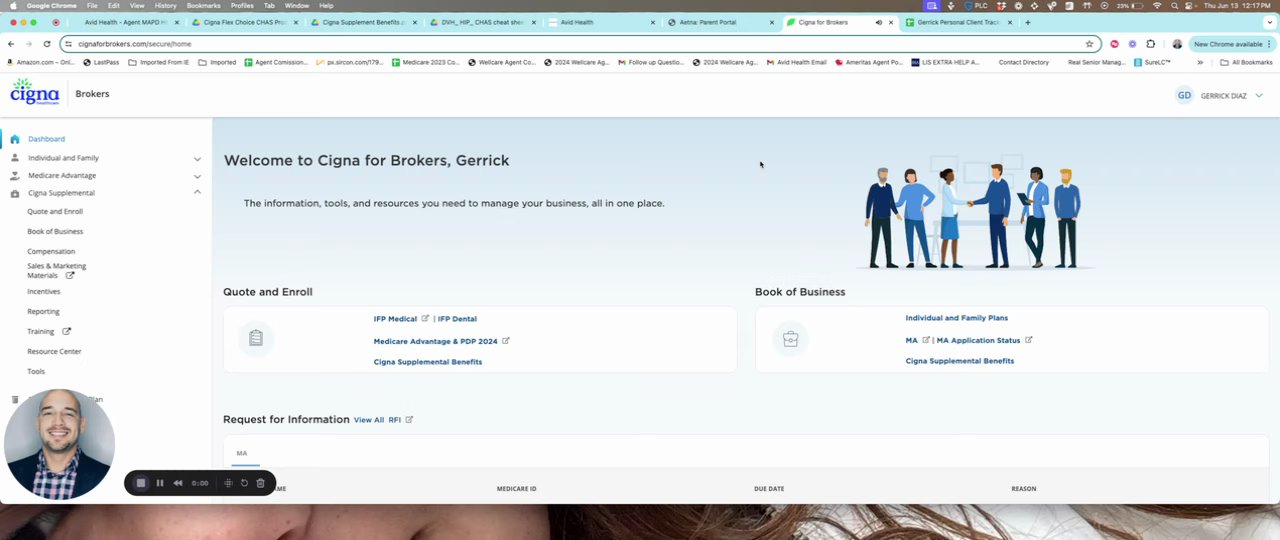
Task: Open the Dashboard home icon
Action: point(14,139)
